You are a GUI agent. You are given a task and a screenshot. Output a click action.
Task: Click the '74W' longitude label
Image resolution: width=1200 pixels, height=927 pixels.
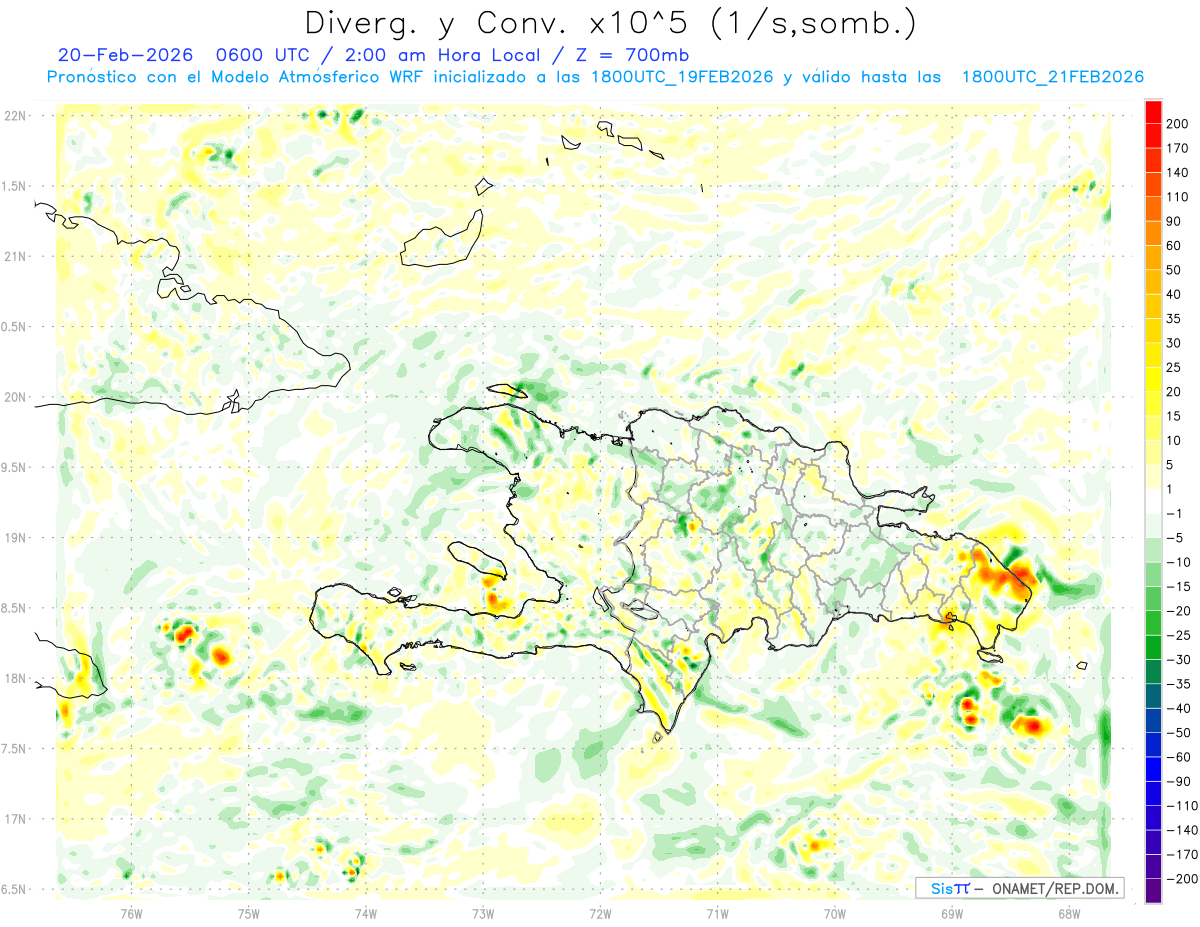click(x=366, y=913)
